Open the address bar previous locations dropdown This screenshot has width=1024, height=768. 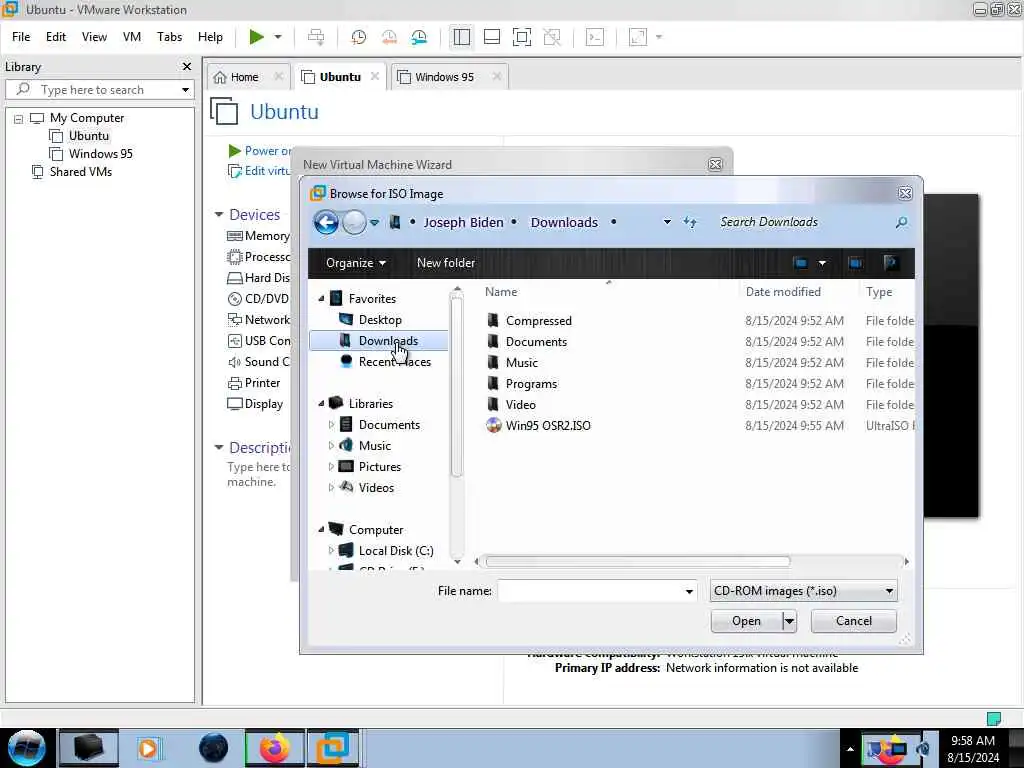click(667, 222)
